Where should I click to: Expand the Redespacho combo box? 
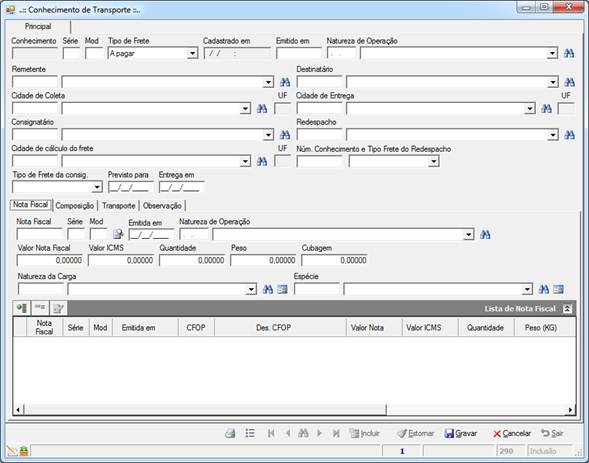pos(553,135)
